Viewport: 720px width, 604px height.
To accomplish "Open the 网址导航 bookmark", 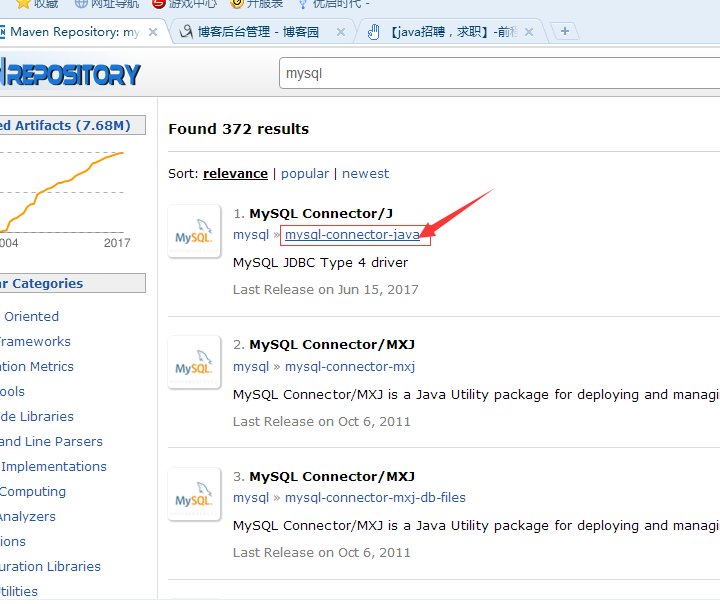I will [107, 4].
